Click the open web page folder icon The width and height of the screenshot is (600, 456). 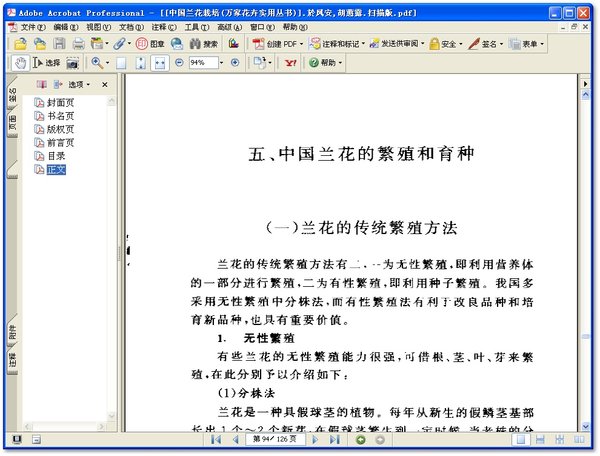pos(40,44)
